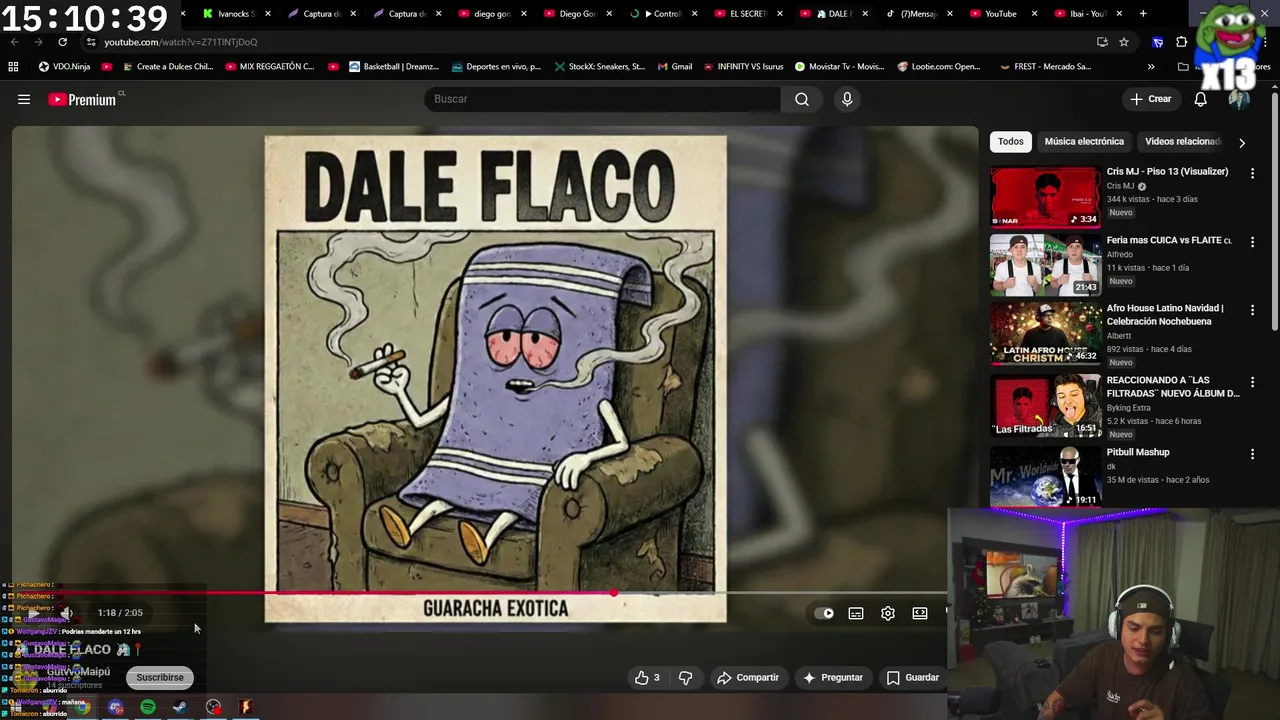This screenshot has height=720, width=1280.
Task: Go back with browser back arrow
Action: pyautogui.click(x=14, y=42)
